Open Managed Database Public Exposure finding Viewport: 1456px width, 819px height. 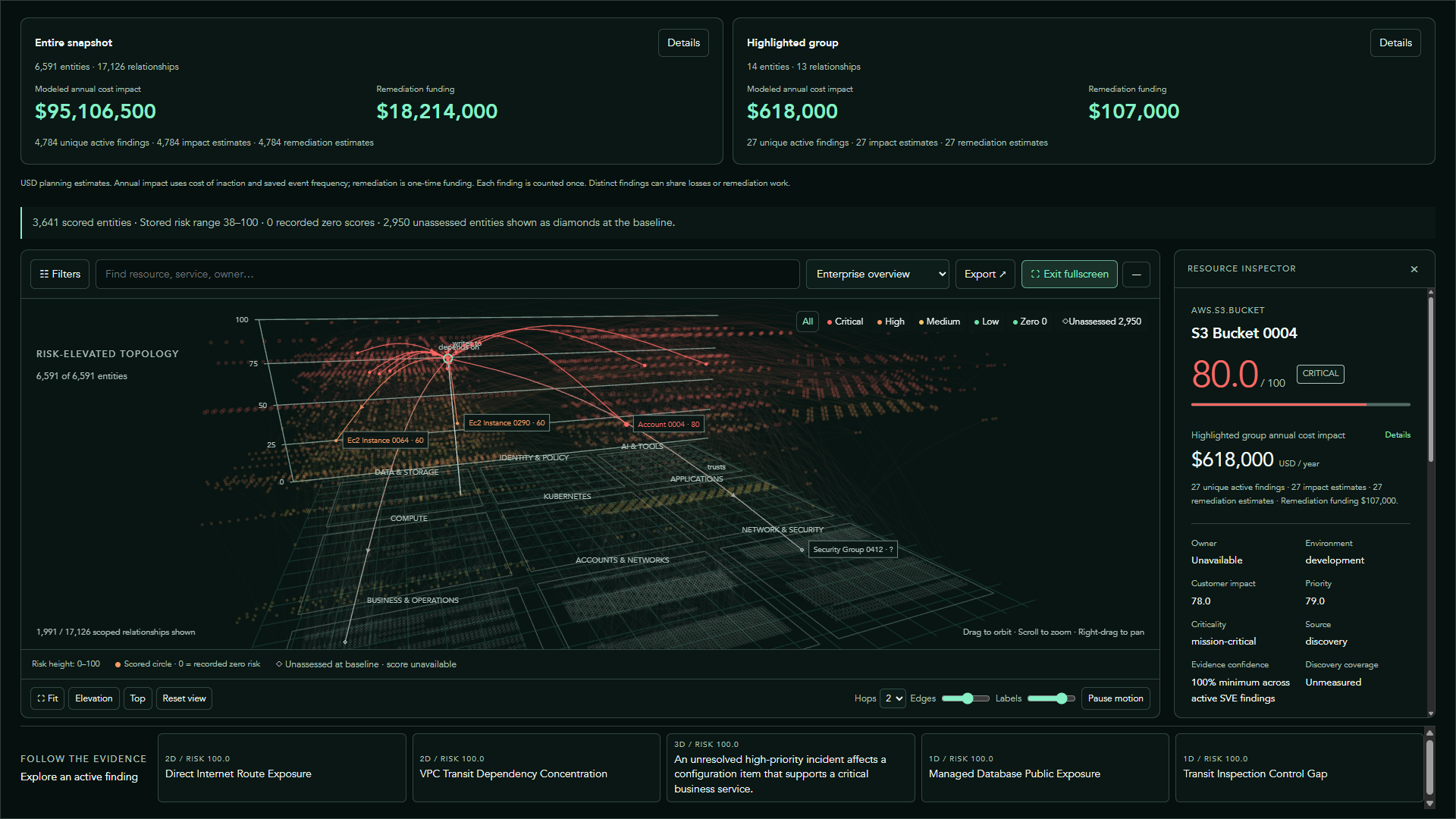coord(1045,767)
